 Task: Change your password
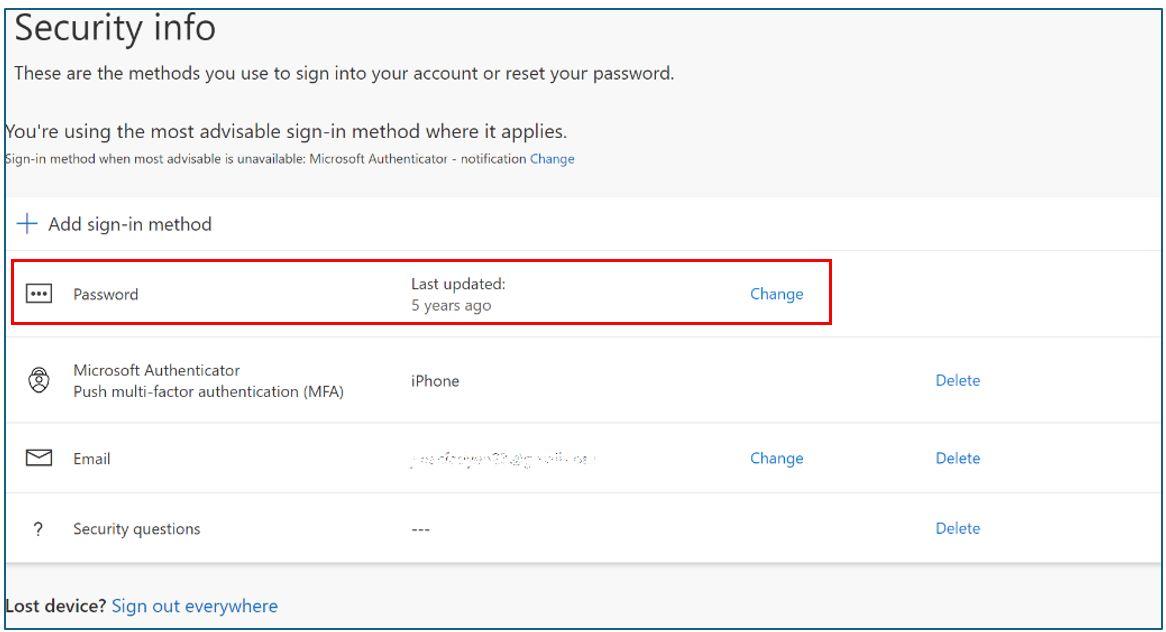tap(776, 294)
